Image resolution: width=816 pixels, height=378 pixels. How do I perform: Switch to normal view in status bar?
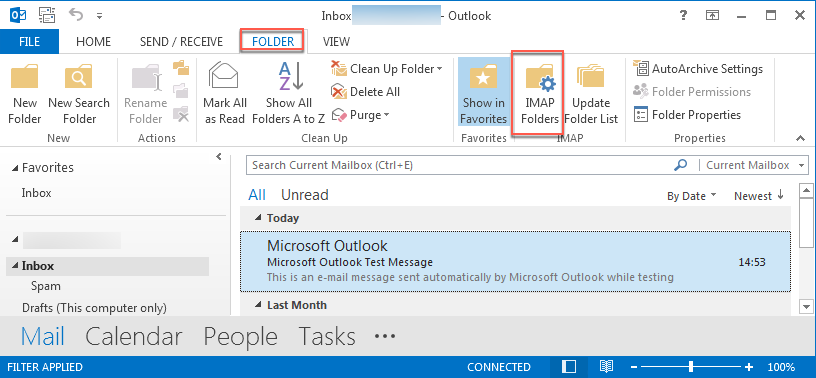[x=569, y=367]
